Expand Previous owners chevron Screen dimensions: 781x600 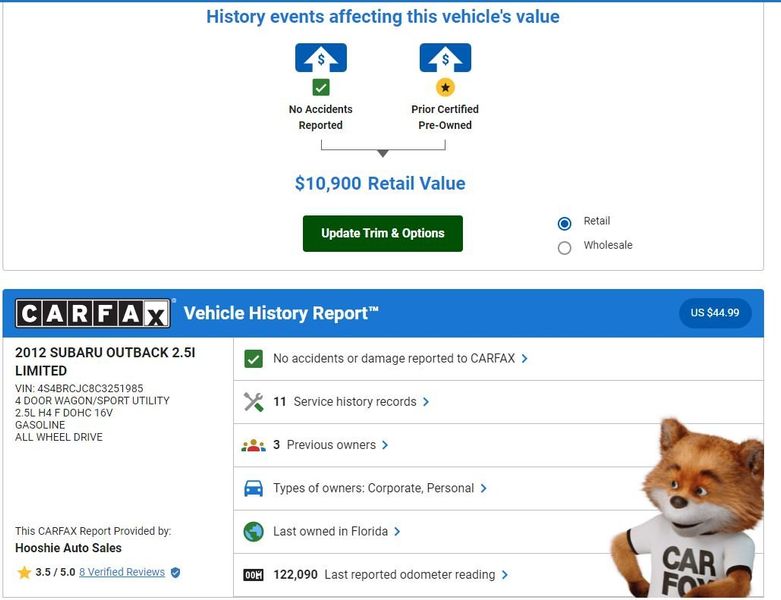(385, 445)
